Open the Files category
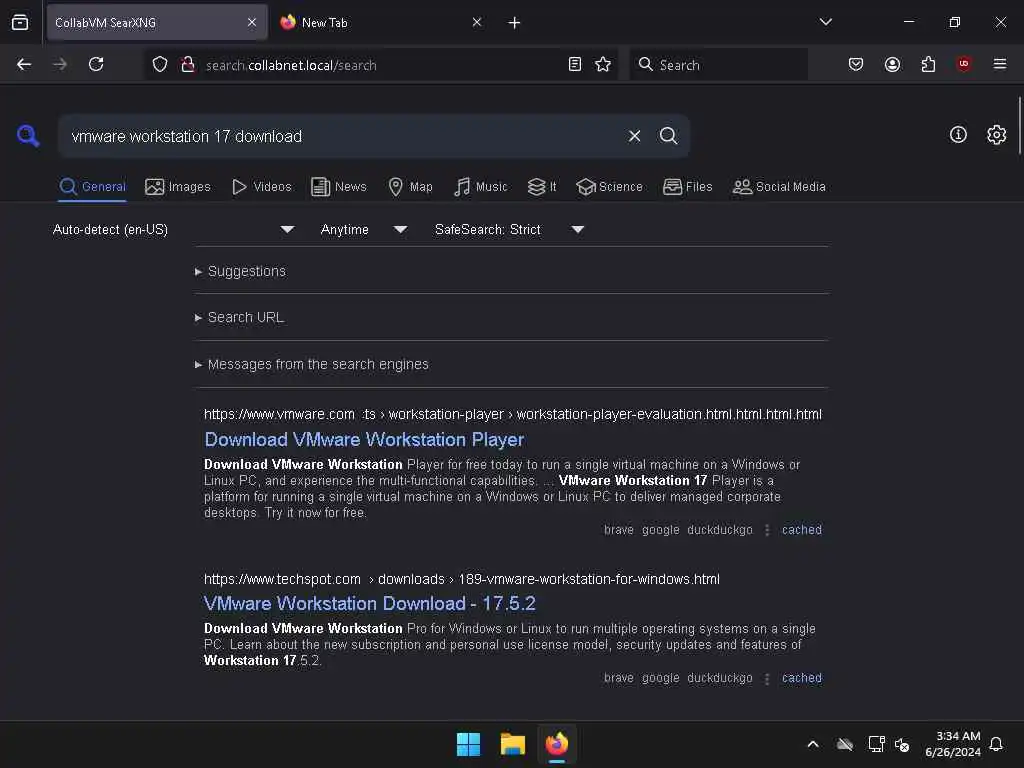Viewport: 1024px width, 768px height. pyautogui.click(x=687, y=187)
